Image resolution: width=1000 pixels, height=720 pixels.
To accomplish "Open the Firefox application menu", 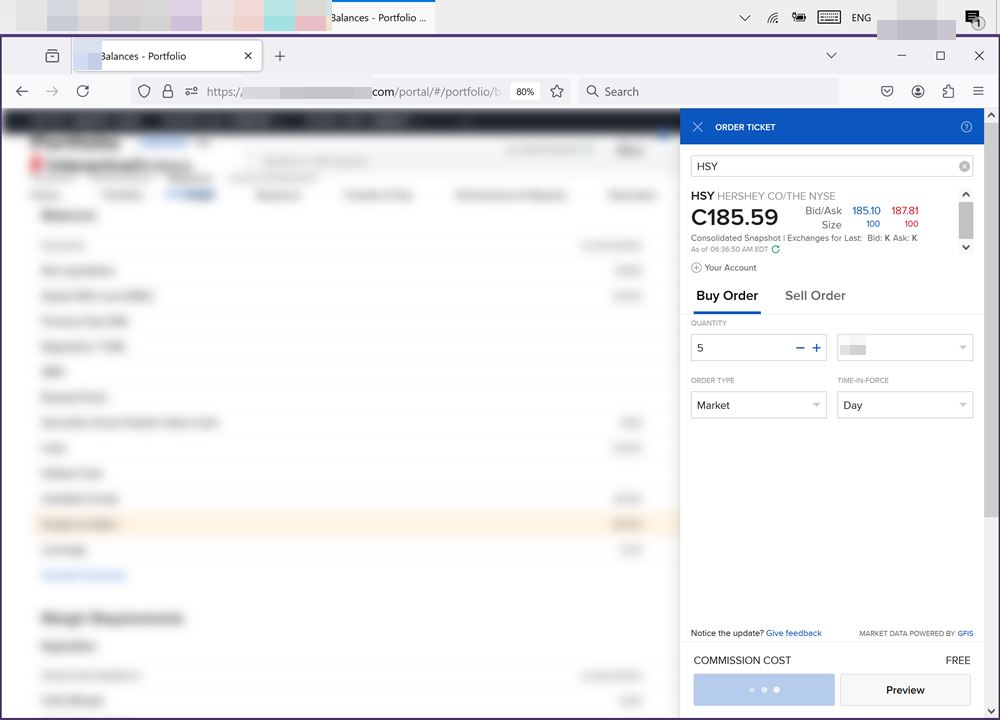I will 978,91.
